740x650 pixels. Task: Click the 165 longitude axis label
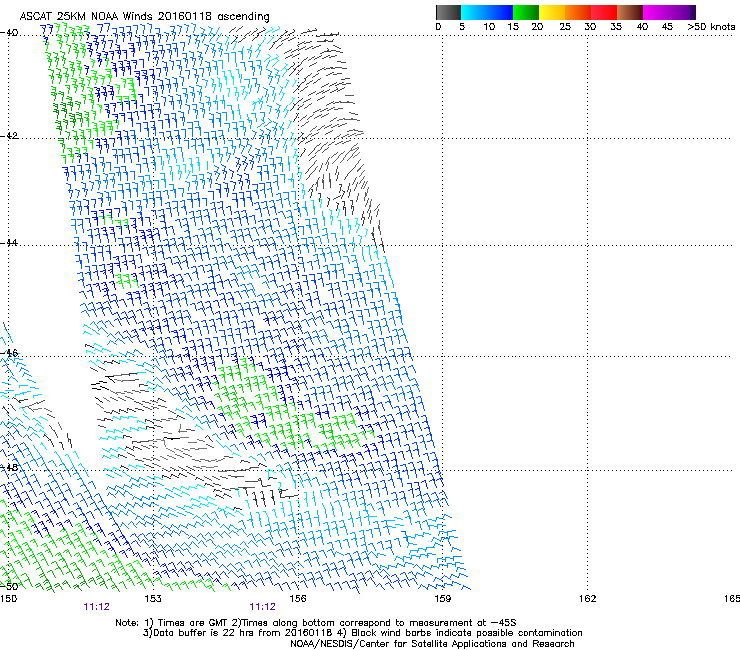click(732, 599)
